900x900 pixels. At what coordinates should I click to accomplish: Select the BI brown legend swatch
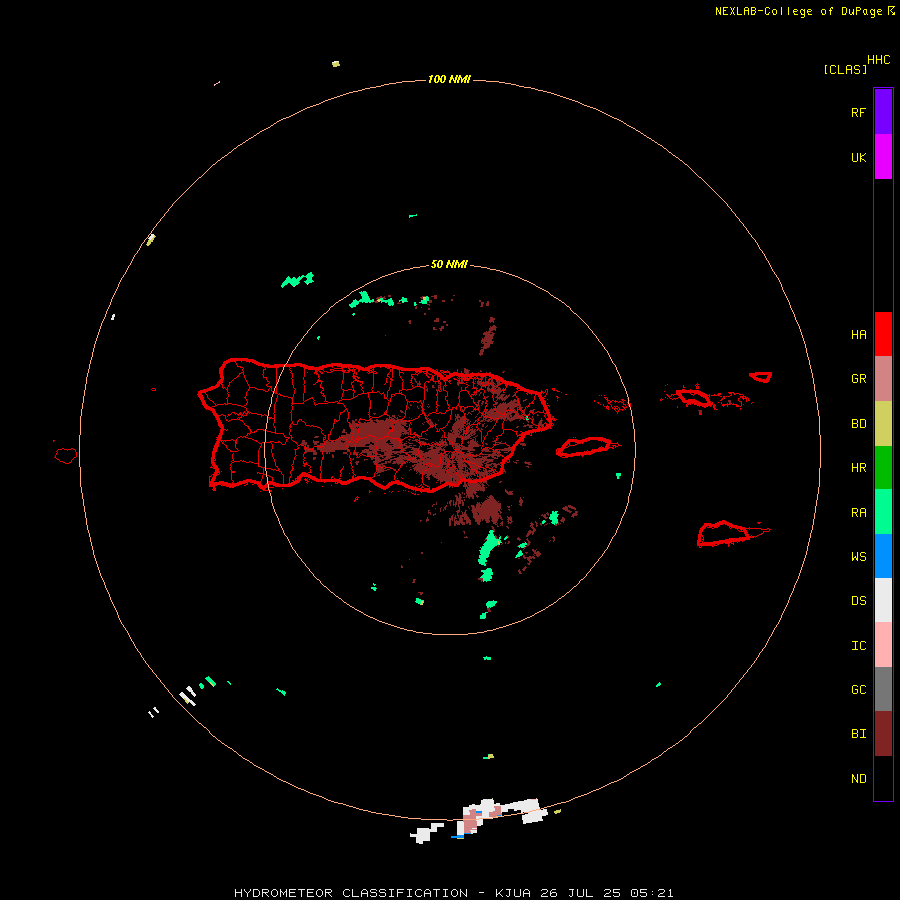click(883, 734)
